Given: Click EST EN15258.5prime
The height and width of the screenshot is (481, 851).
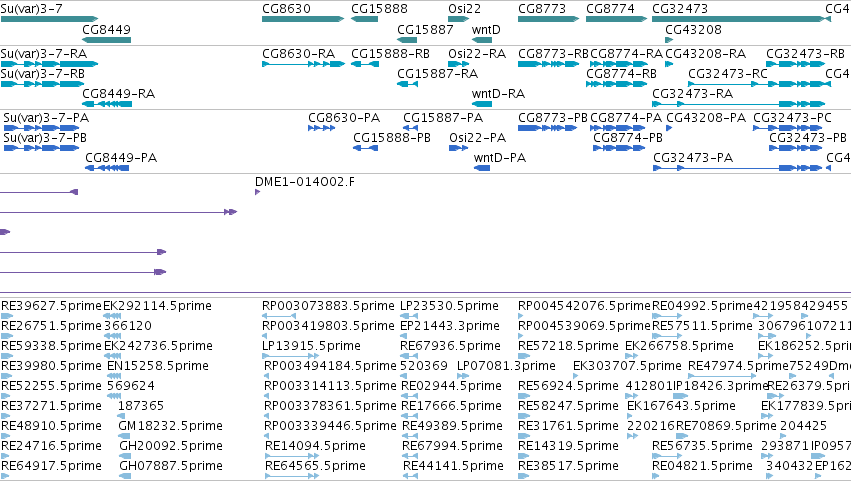Looking at the screenshot, I should pos(158,366).
